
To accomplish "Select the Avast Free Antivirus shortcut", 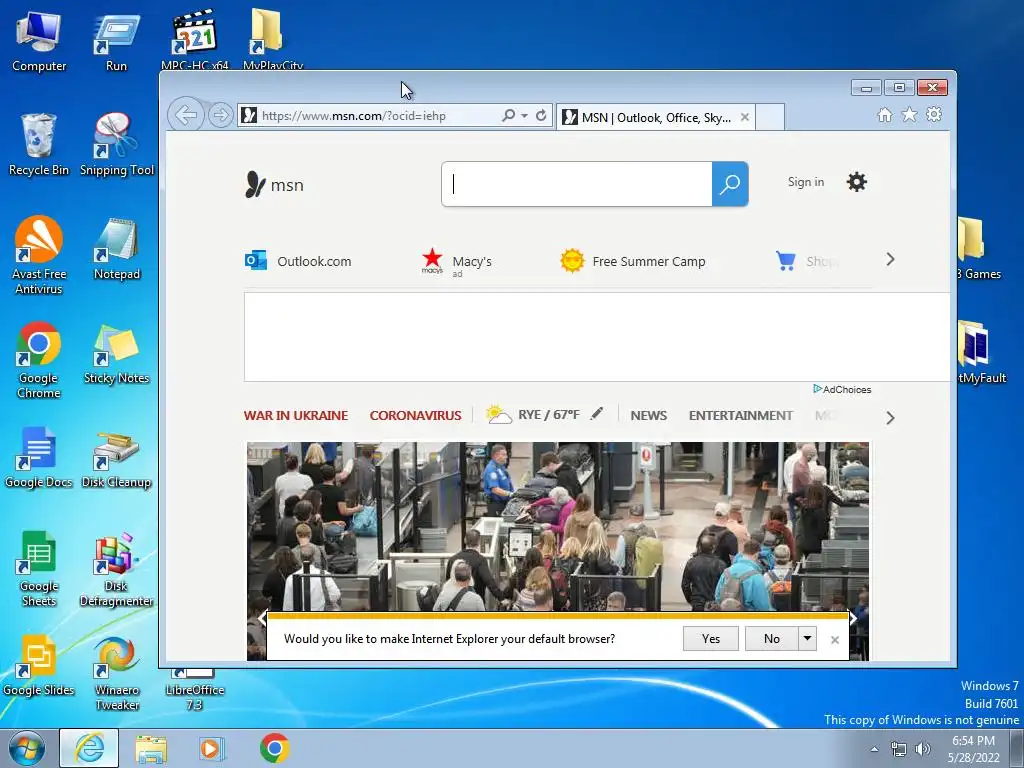I will coord(39,255).
